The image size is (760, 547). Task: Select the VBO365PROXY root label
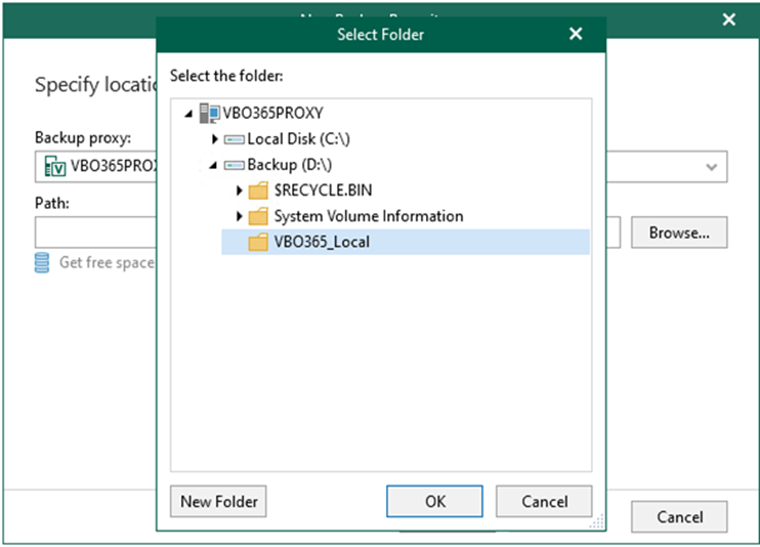273,113
